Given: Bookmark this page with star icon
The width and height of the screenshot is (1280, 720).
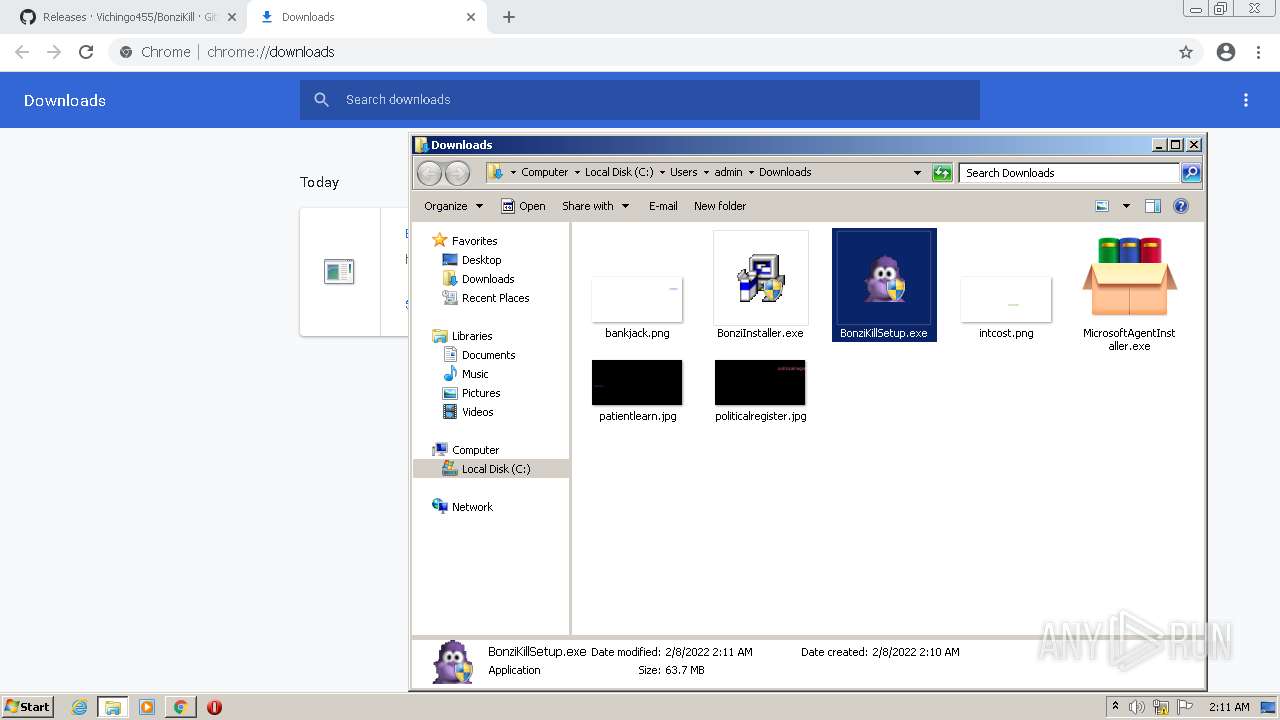Looking at the screenshot, I should [1186, 52].
